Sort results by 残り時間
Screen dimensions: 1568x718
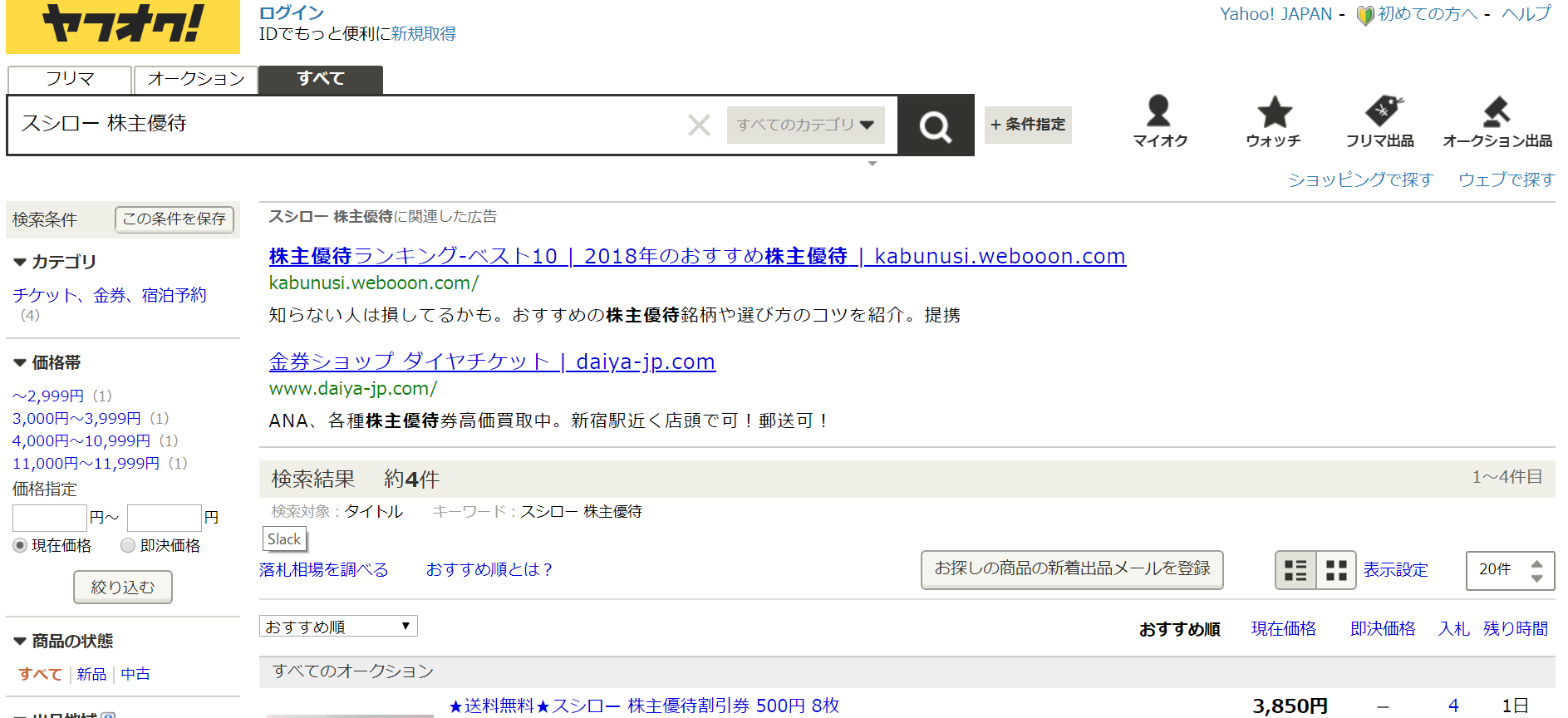tap(1516, 628)
